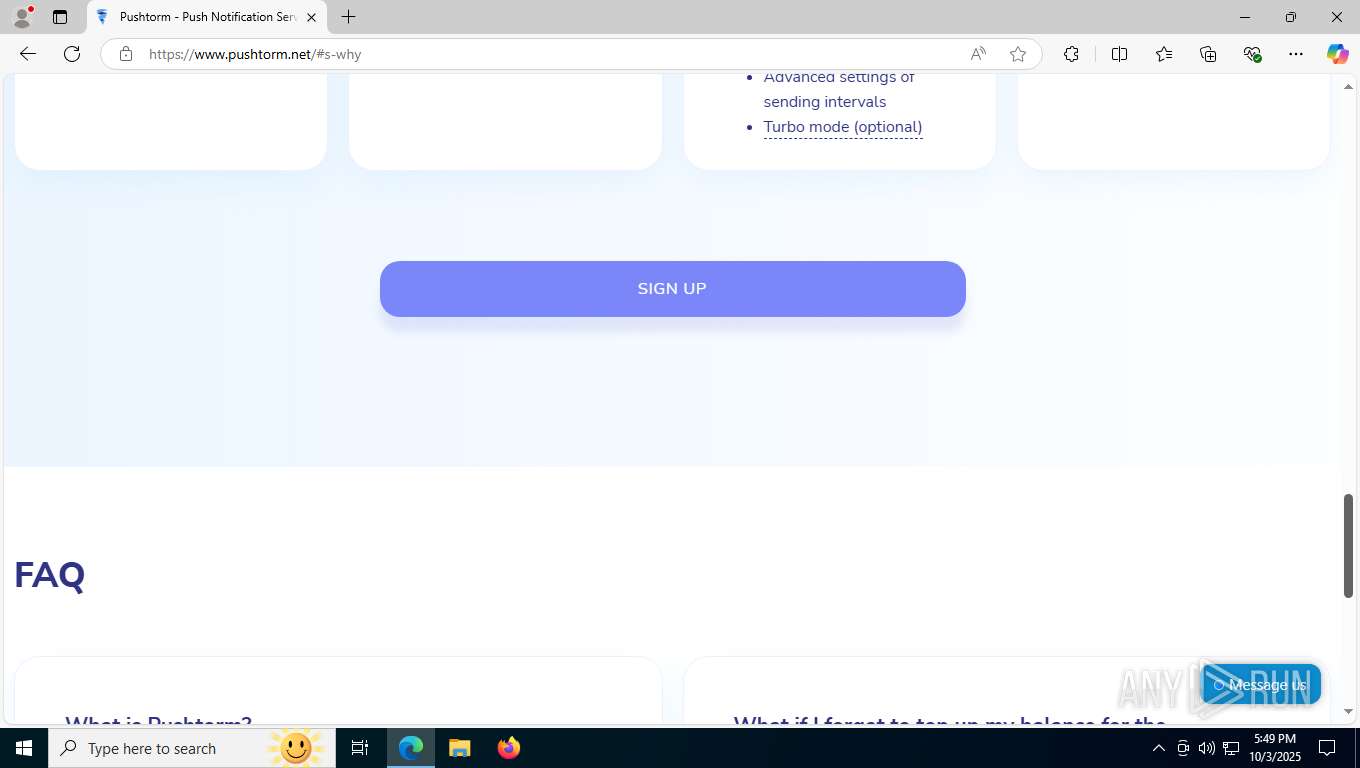
Task: Open the tab actions menu icon
Action: (60, 17)
